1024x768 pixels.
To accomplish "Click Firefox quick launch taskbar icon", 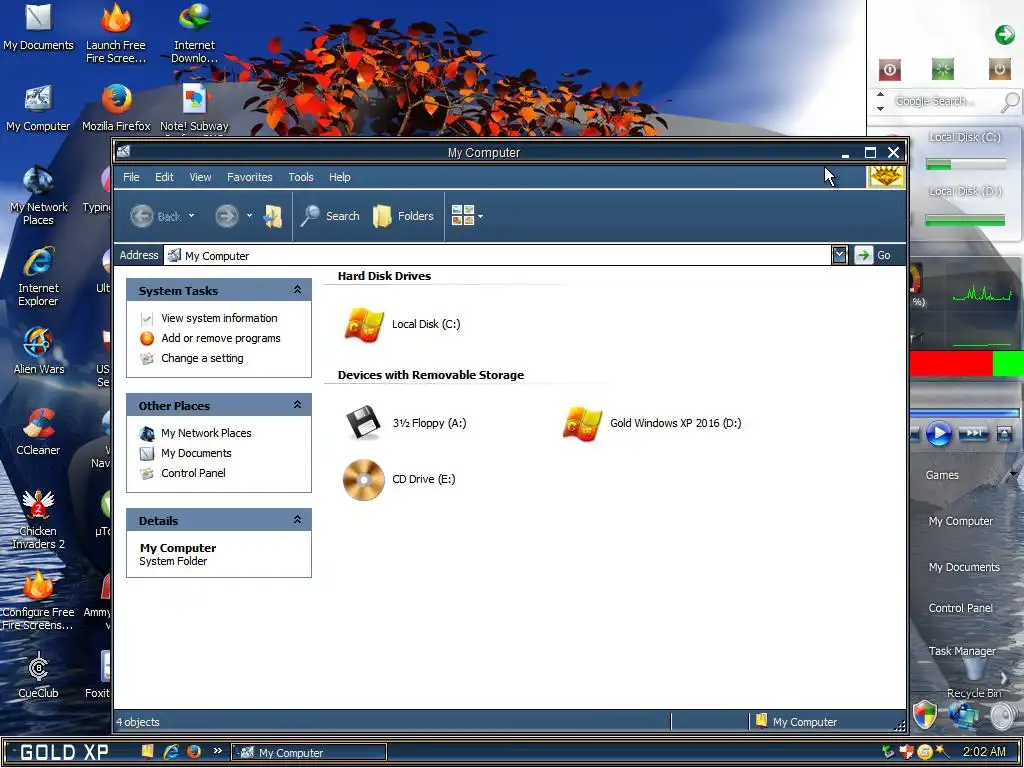I will [194, 752].
